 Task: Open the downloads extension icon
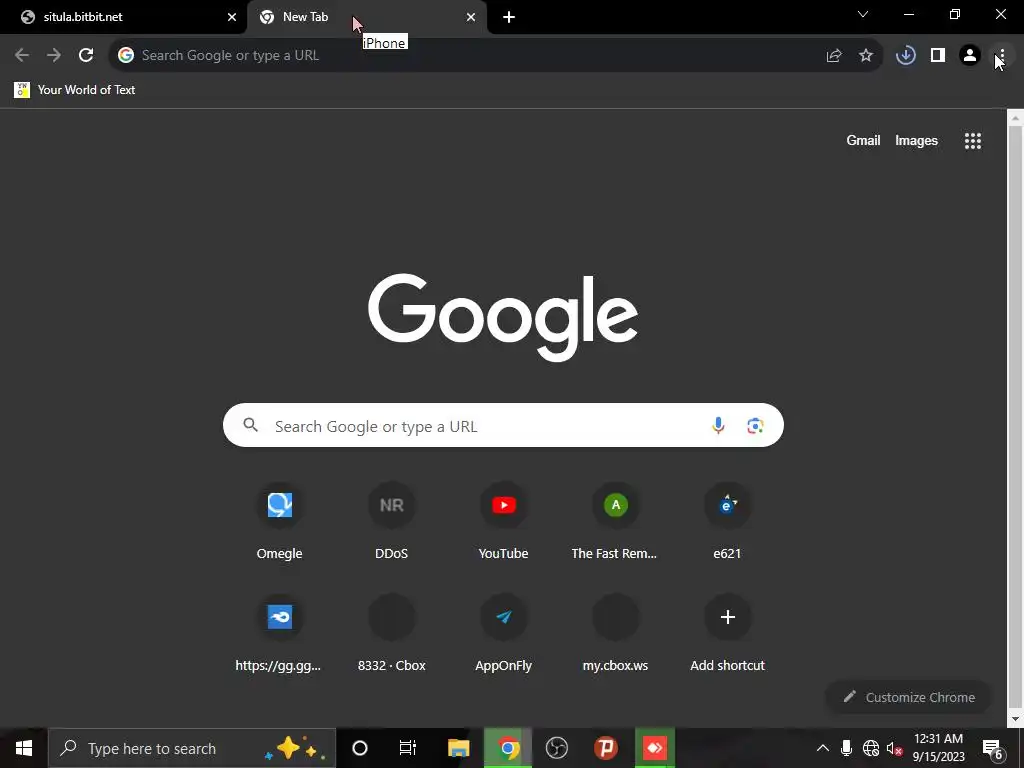point(906,56)
